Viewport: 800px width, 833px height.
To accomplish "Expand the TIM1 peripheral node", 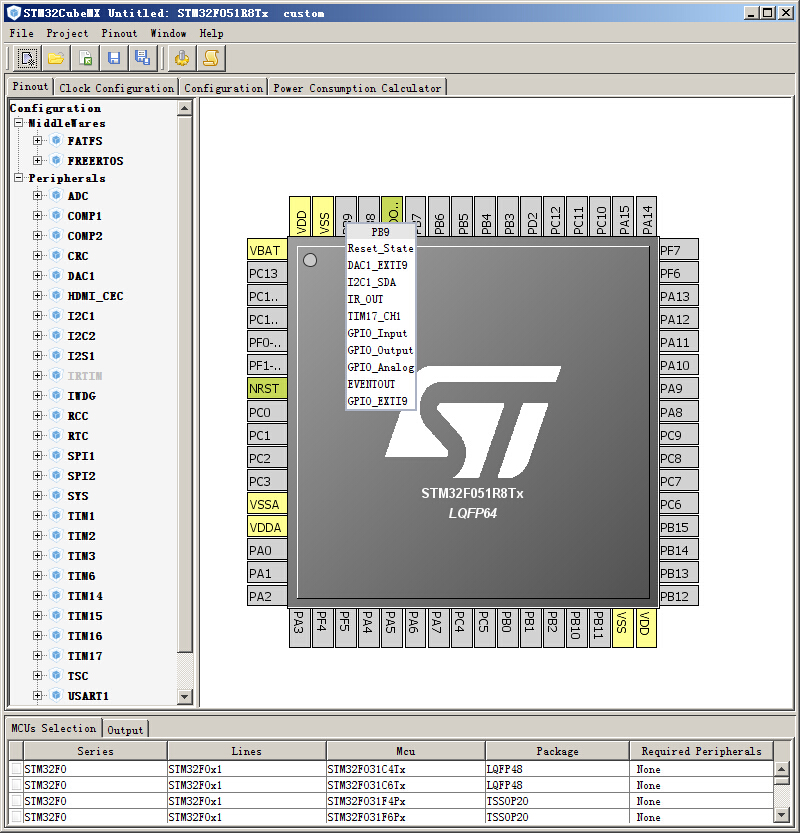I will pyautogui.click(x=37, y=515).
